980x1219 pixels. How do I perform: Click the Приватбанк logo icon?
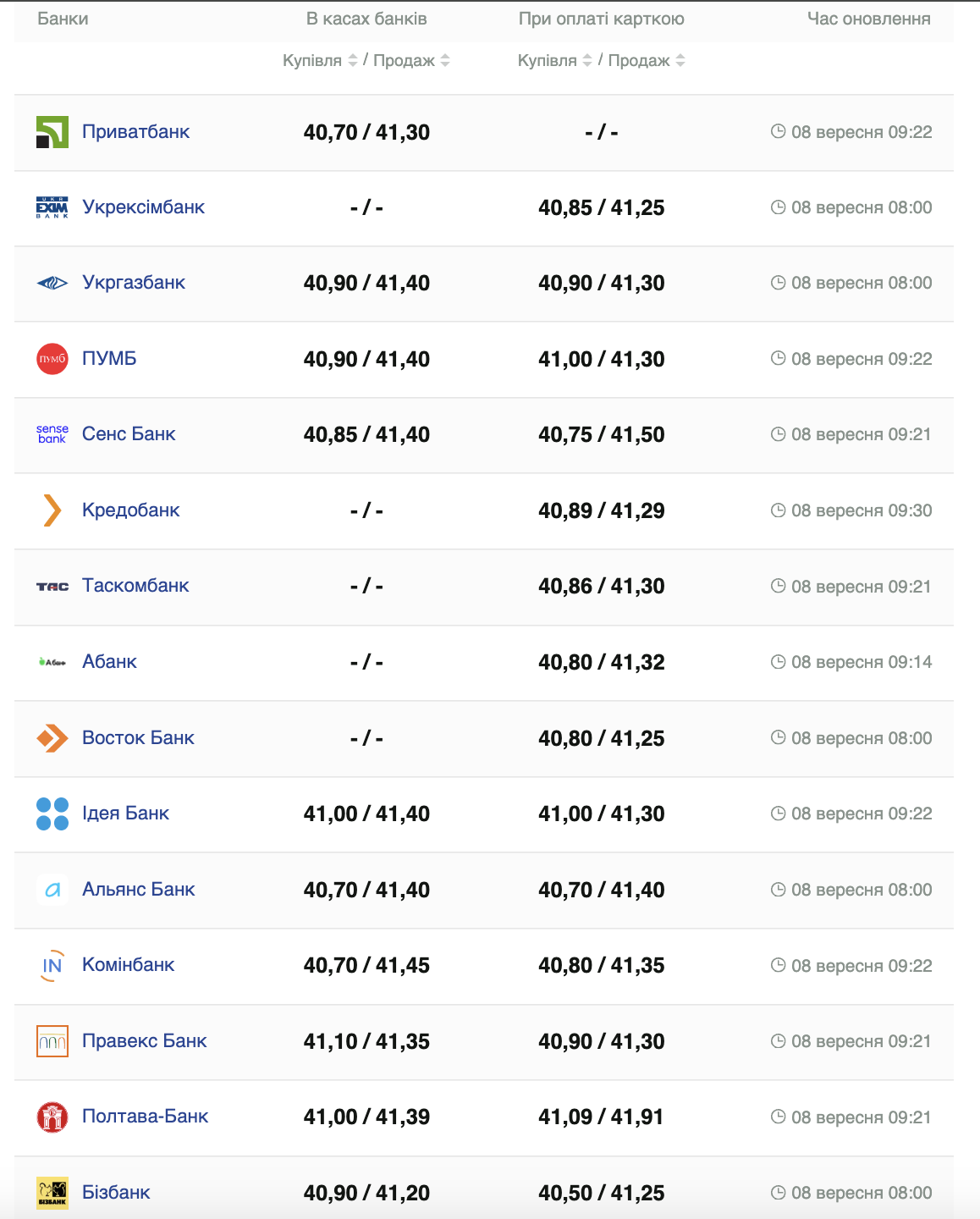[52, 132]
